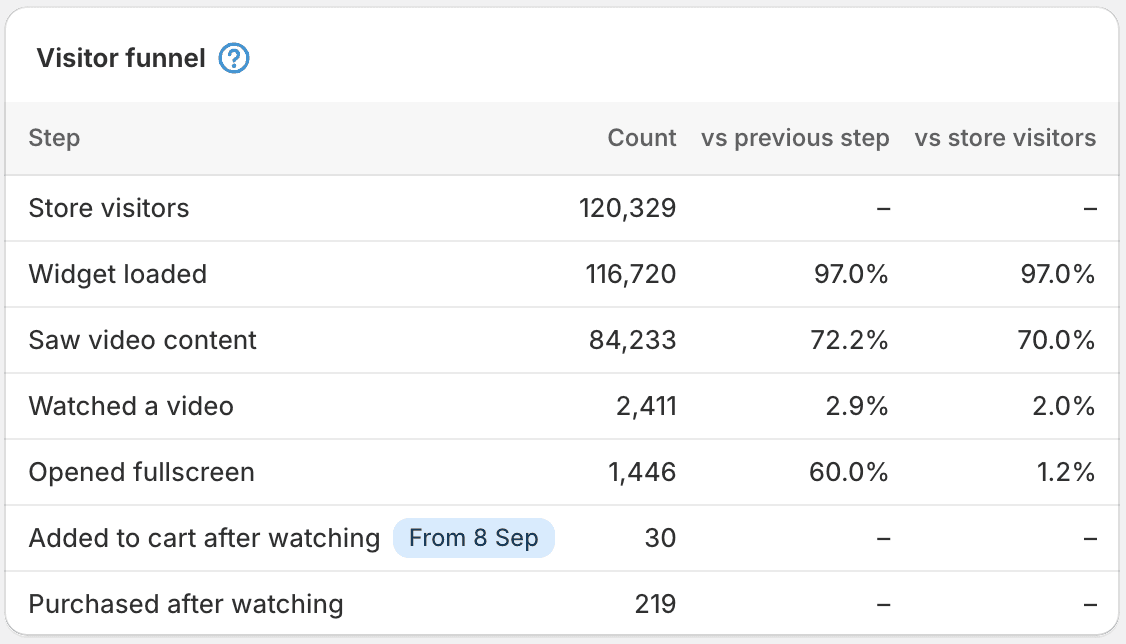This screenshot has height=644, width=1126.
Task: Click the 'Step' column header
Action: (54, 138)
